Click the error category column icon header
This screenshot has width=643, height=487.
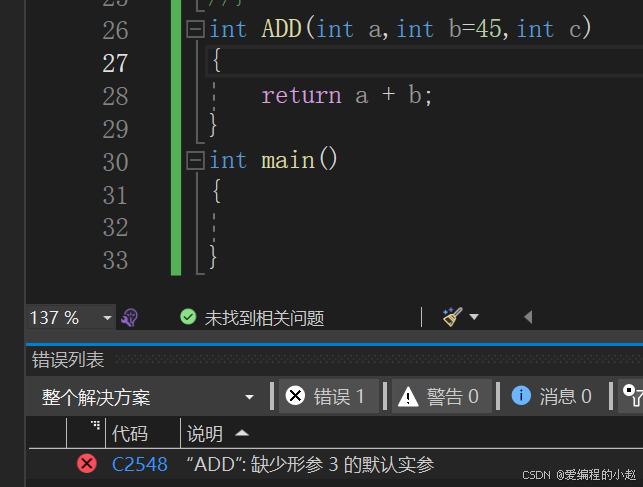(95, 425)
